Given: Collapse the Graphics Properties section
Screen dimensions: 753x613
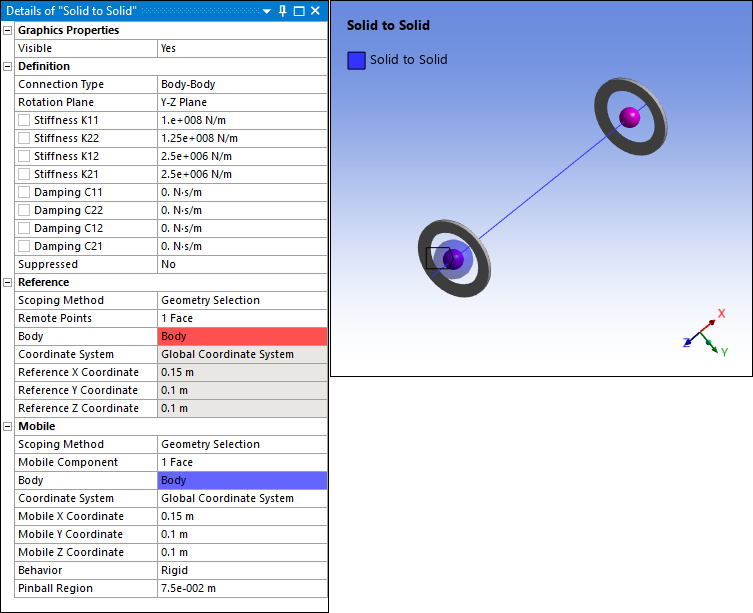Looking at the screenshot, I should point(8,30).
